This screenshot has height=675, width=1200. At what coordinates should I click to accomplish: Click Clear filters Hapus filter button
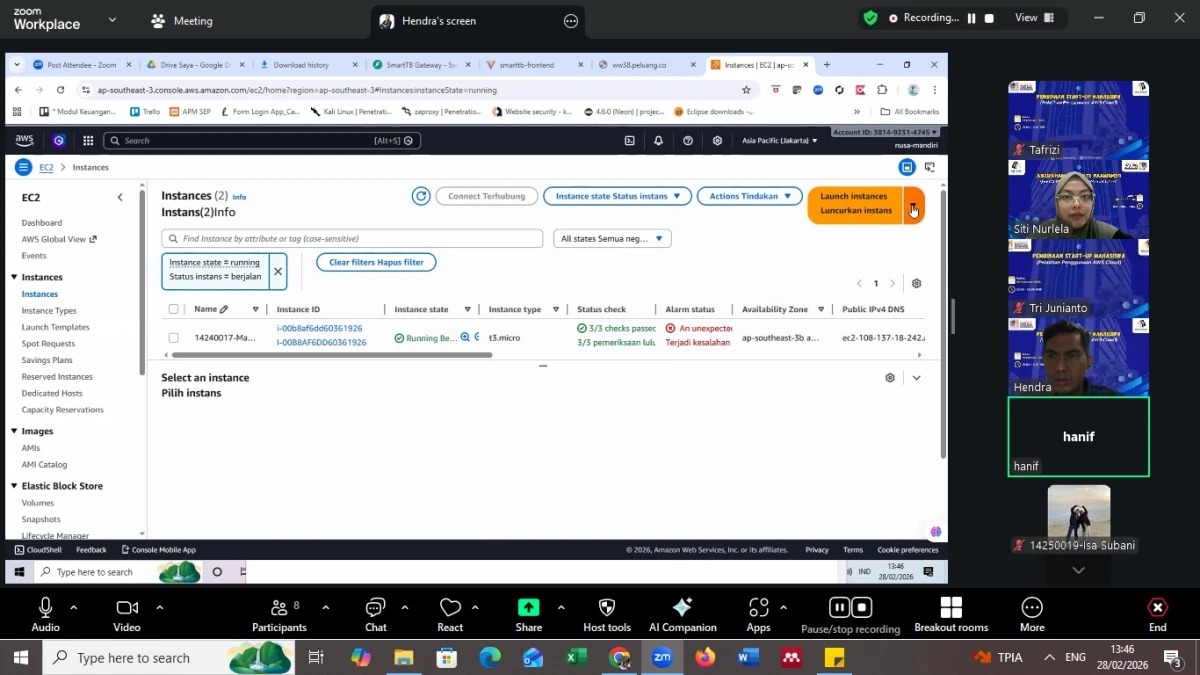pos(376,262)
